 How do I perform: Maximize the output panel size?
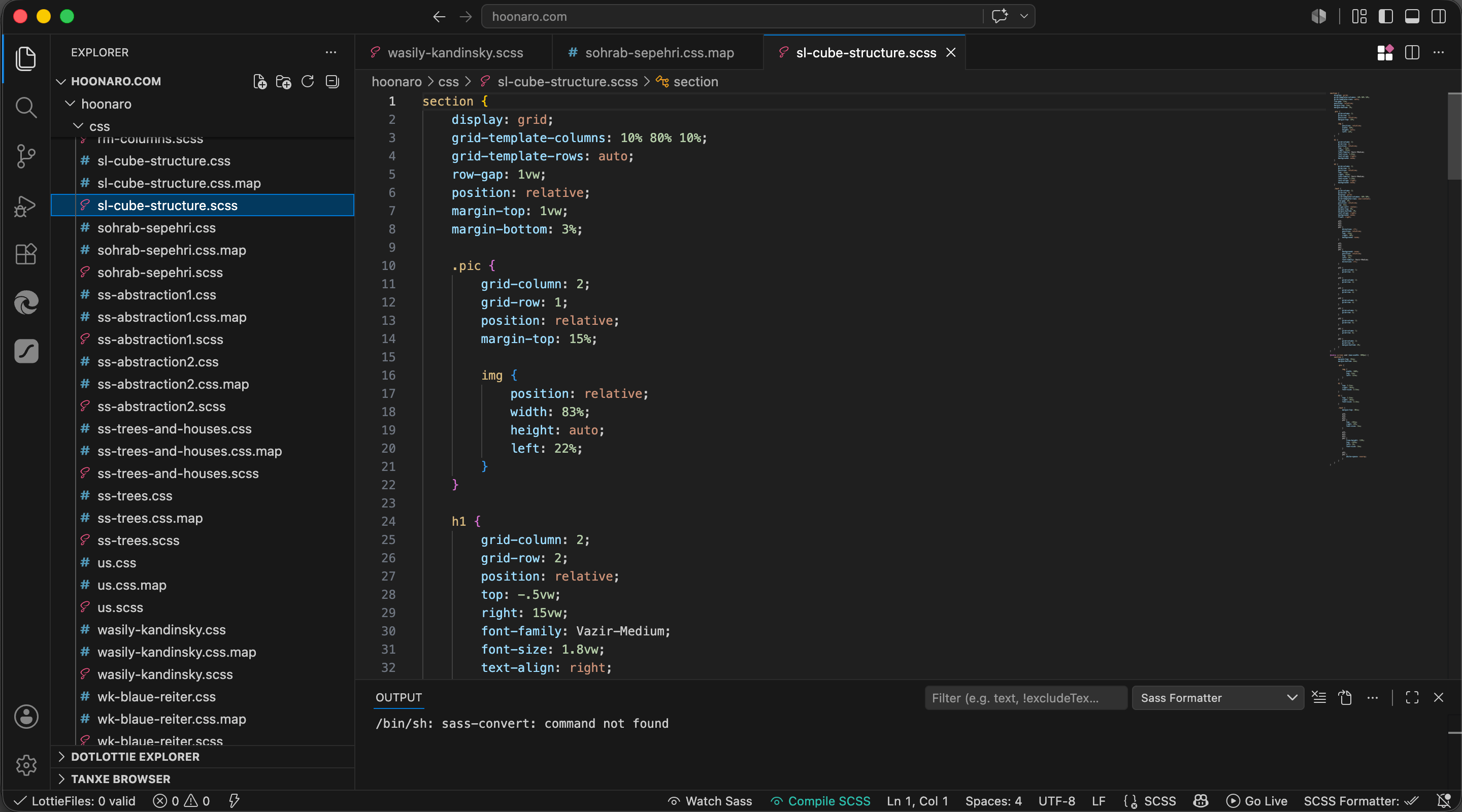(x=1412, y=697)
